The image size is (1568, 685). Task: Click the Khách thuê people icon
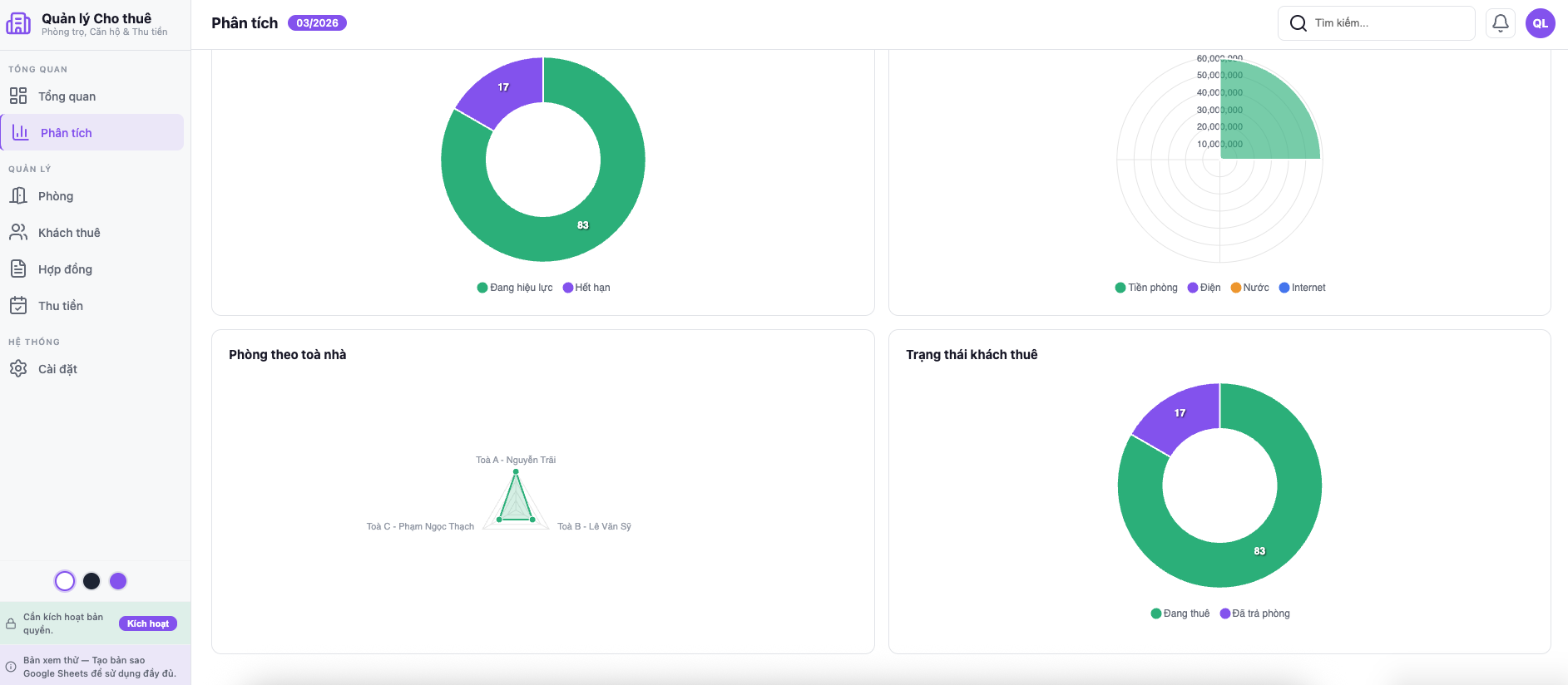pyautogui.click(x=18, y=232)
